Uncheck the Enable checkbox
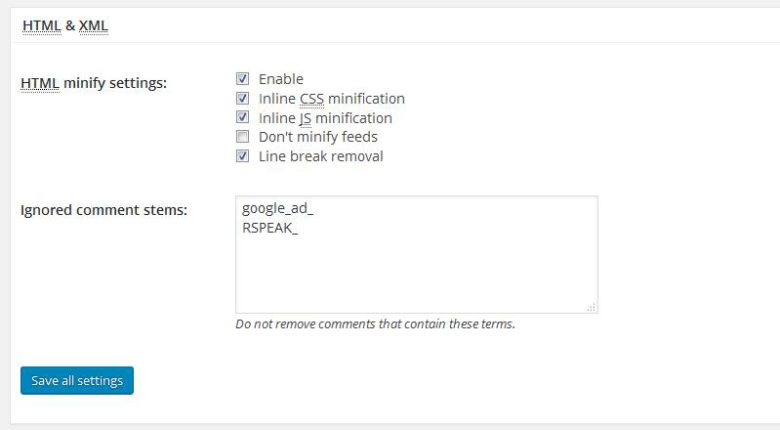Screen dimensions: 780x430 (242, 79)
